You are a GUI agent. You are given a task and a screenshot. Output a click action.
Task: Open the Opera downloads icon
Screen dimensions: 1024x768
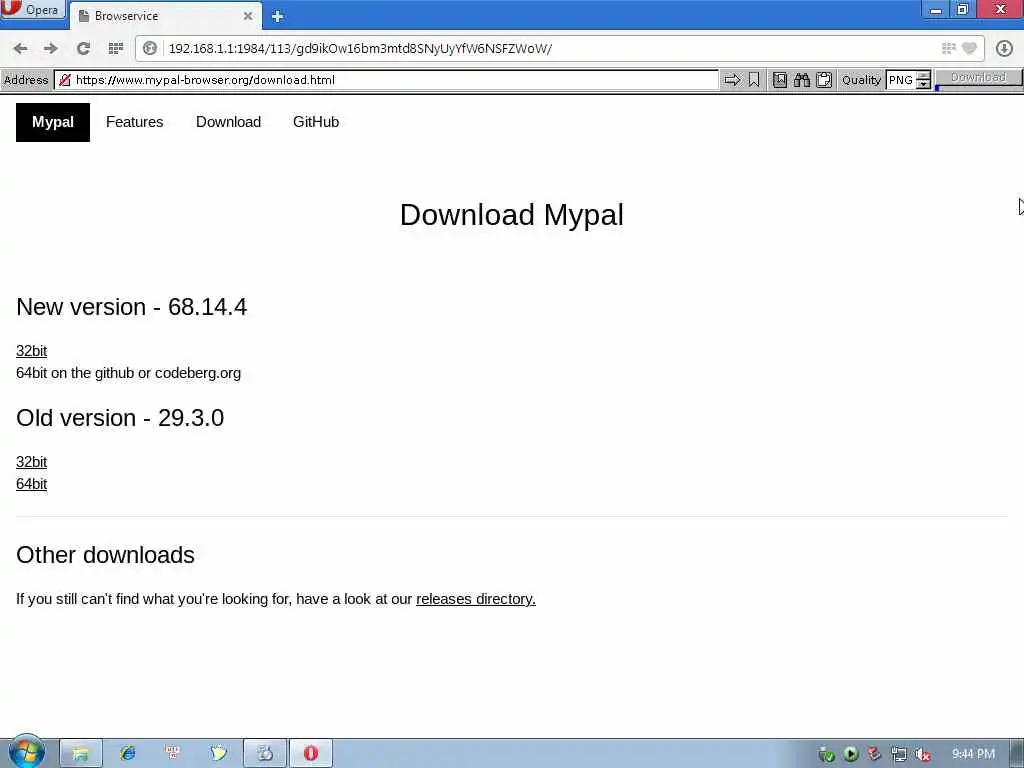[1004, 48]
